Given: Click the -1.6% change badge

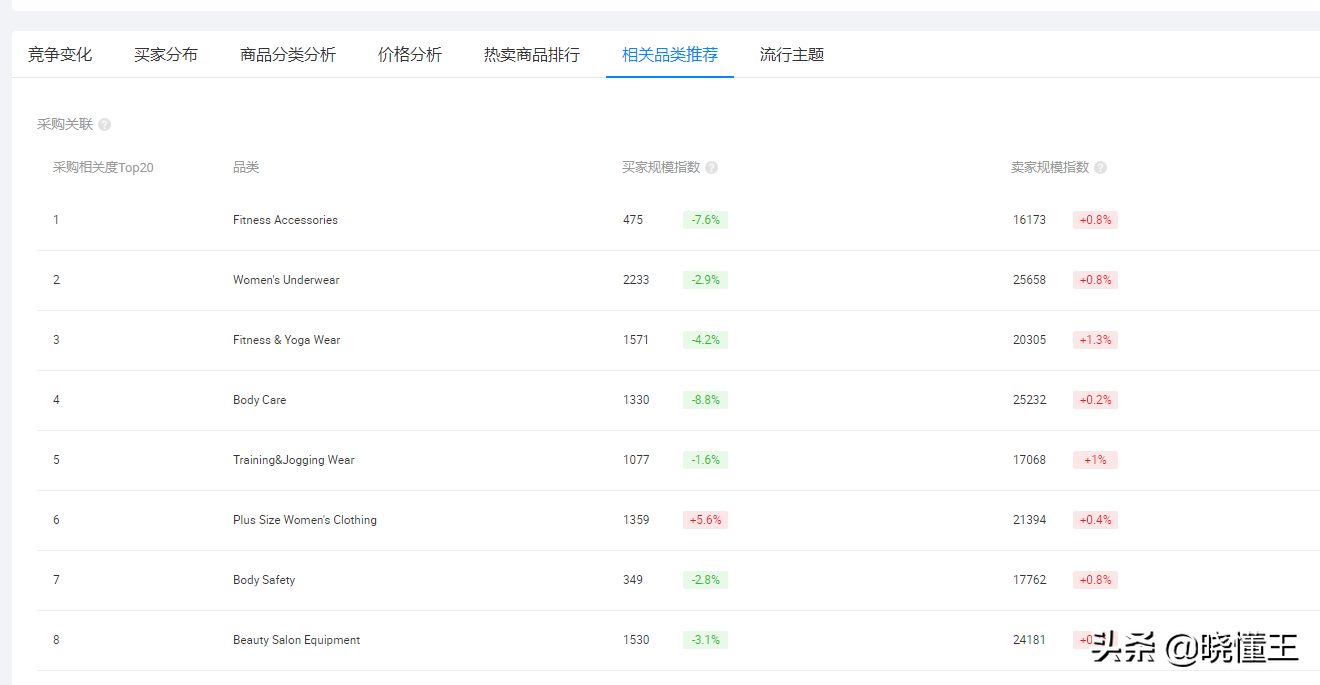Looking at the screenshot, I should point(705,460).
